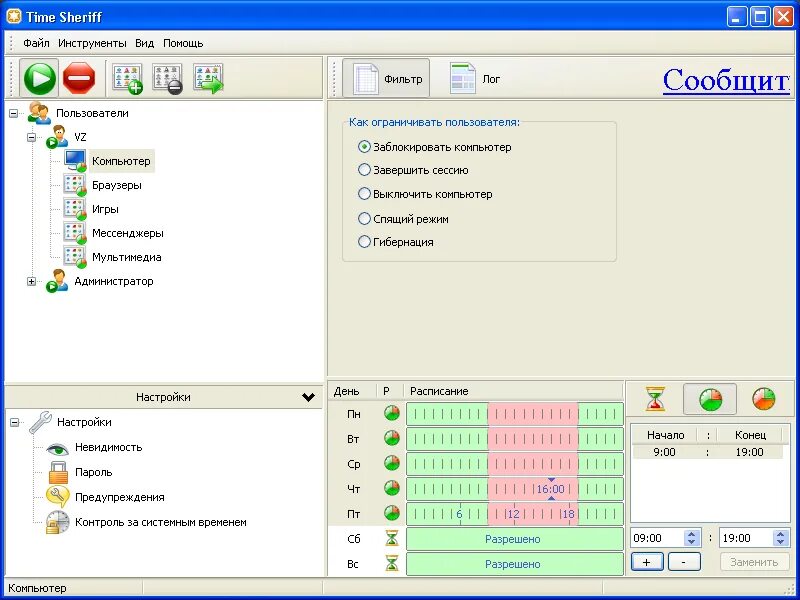The width and height of the screenshot is (800, 600).
Task: Toggle the Вс hourglass mode icon
Action: click(392, 563)
